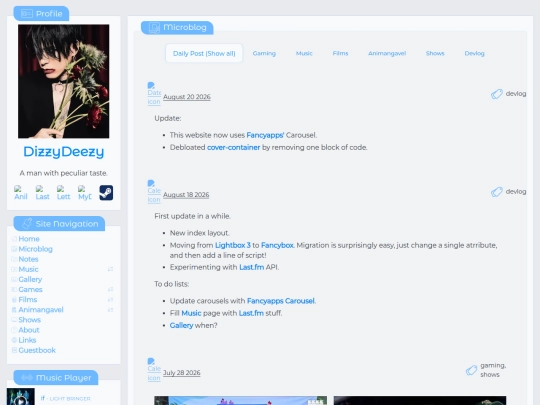
Task: Open the AniList profile icon link
Action: pyautogui.click(x=21, y=193)
